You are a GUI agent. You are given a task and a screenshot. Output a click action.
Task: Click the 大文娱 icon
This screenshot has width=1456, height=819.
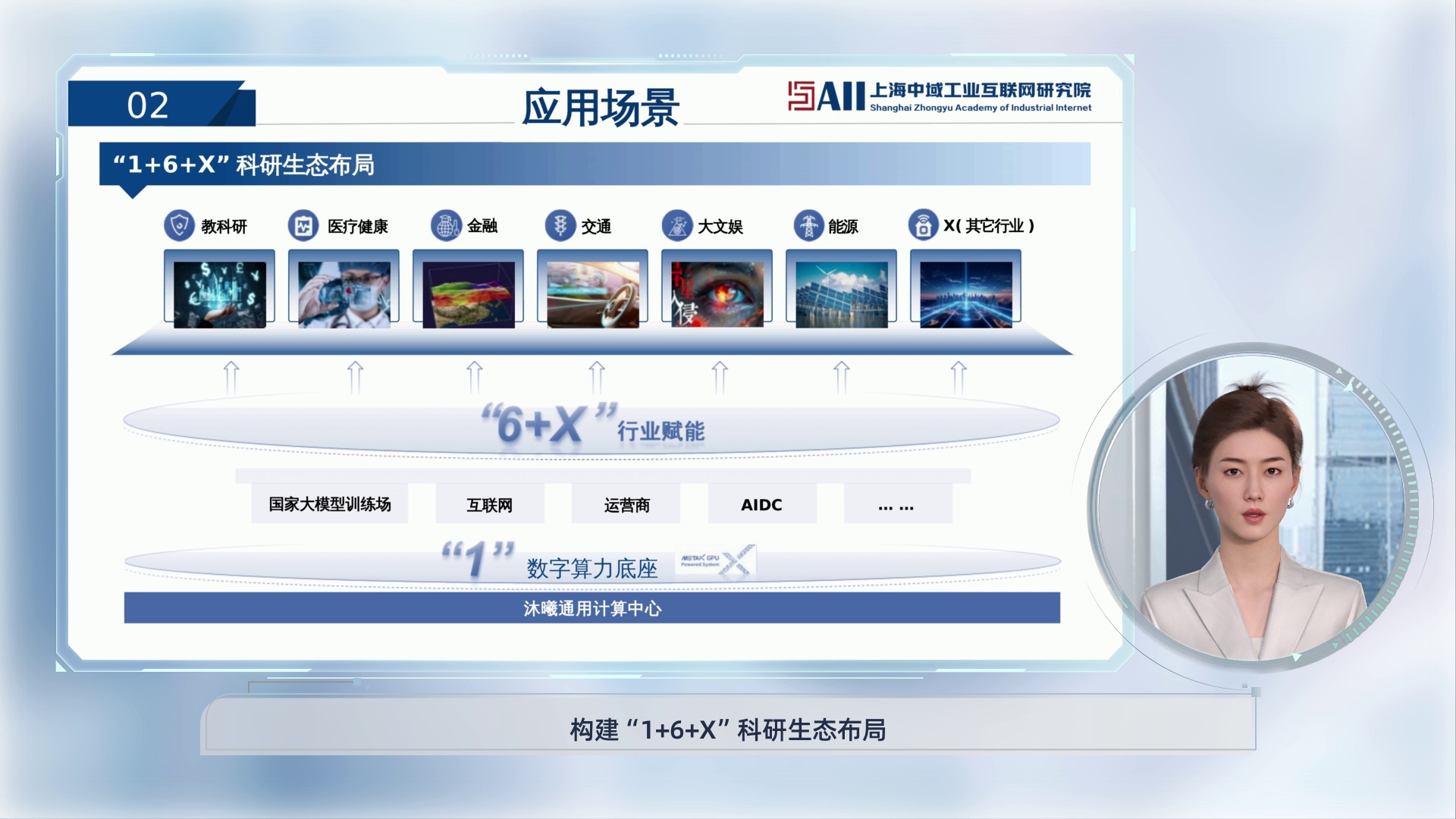[x=677, y=225]
